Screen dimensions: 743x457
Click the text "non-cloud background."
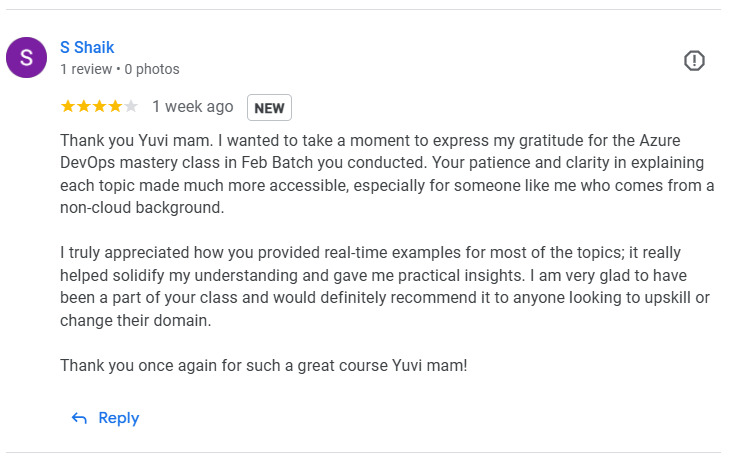pos(142,208)
